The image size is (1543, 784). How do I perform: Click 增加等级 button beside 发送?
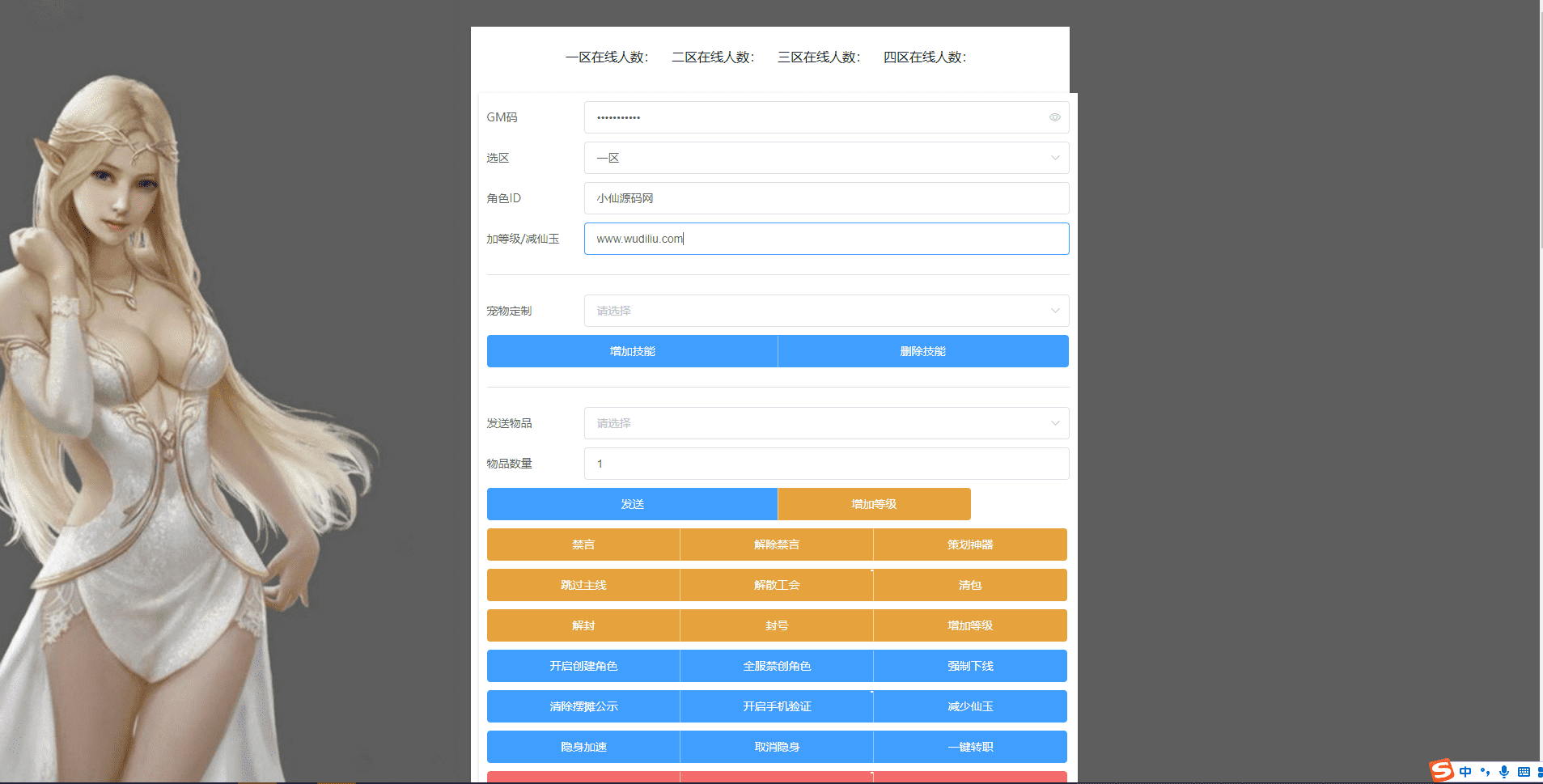point(874,504)
